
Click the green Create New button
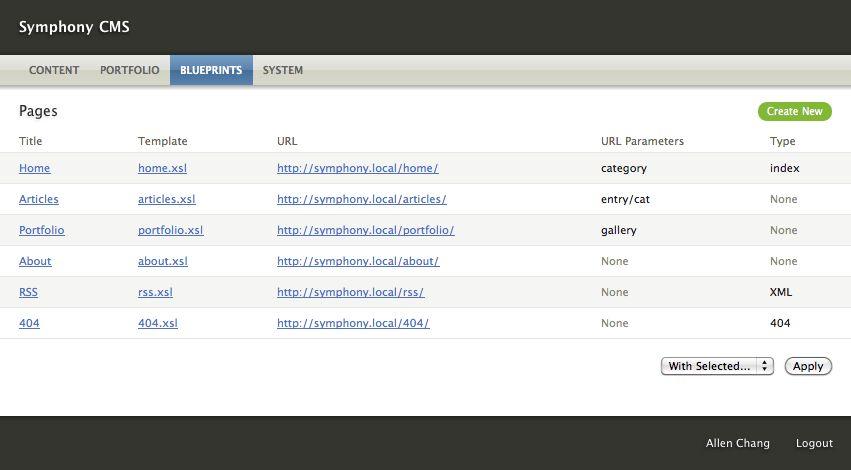(x=795, y=111)
